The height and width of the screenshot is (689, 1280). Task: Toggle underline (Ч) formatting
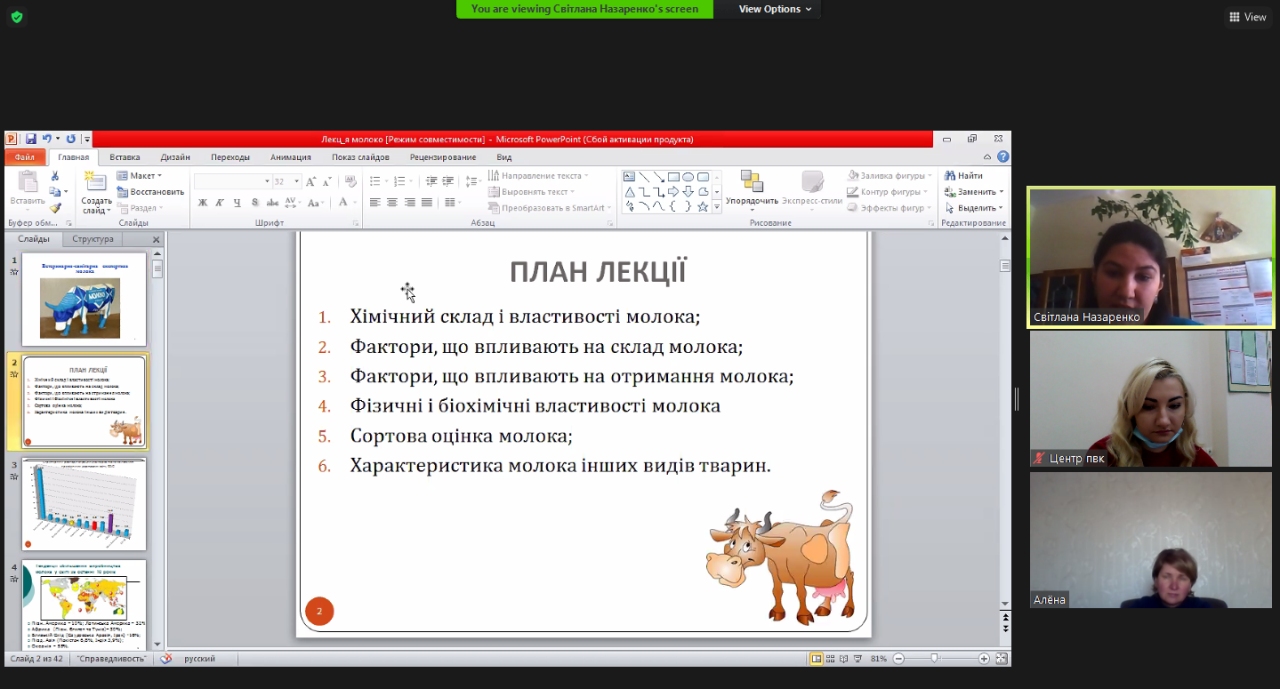237,202
